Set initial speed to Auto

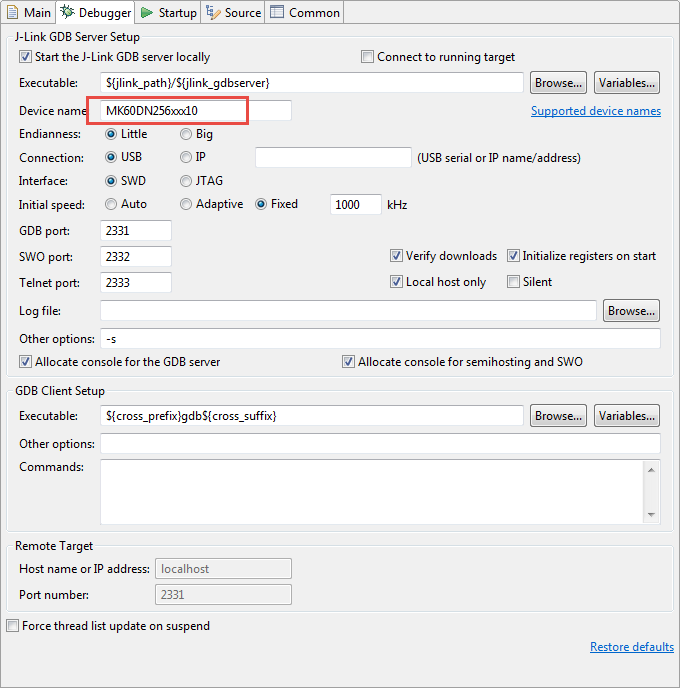point(113,205)
